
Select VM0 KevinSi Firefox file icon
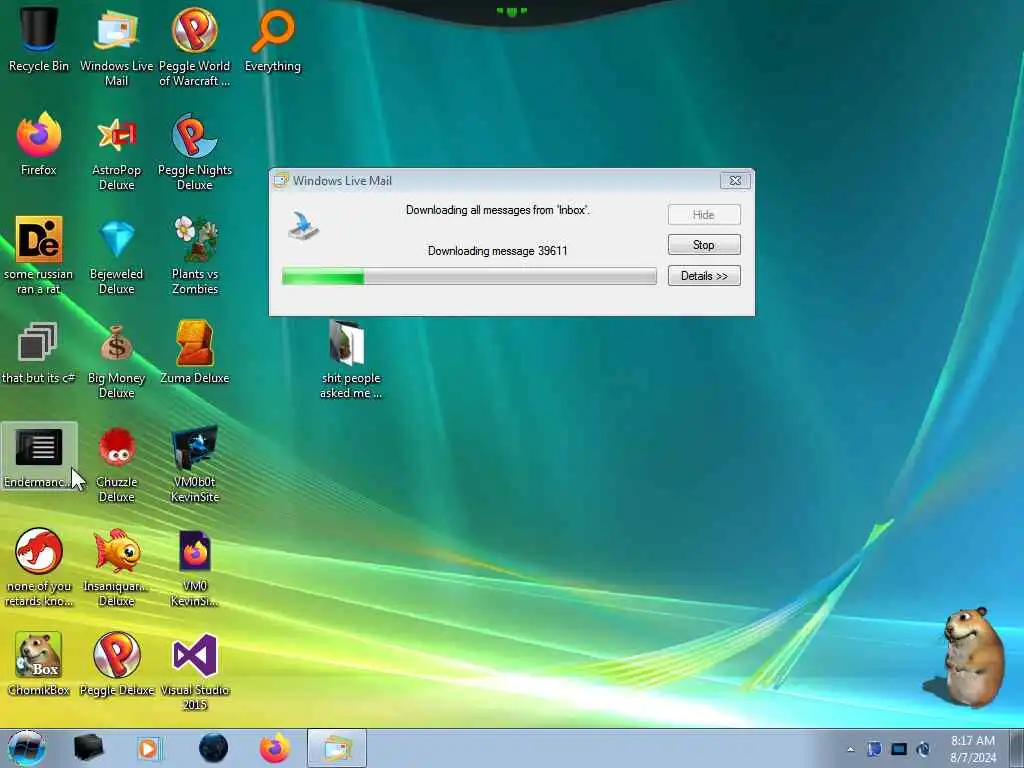195,567
